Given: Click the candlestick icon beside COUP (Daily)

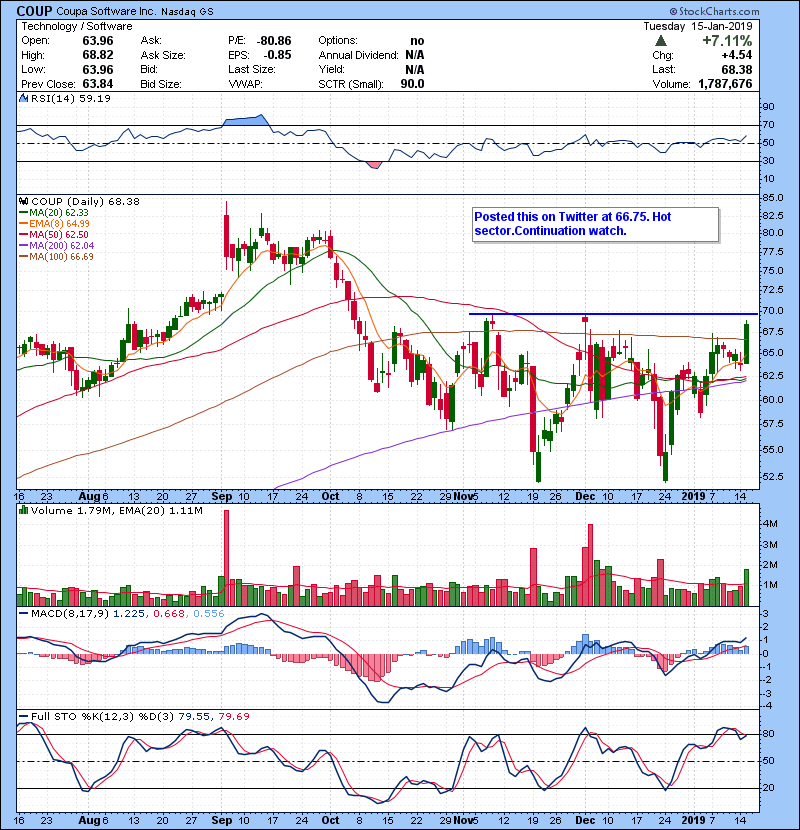Looking at the screenshot, I should (x=24, y=201).
